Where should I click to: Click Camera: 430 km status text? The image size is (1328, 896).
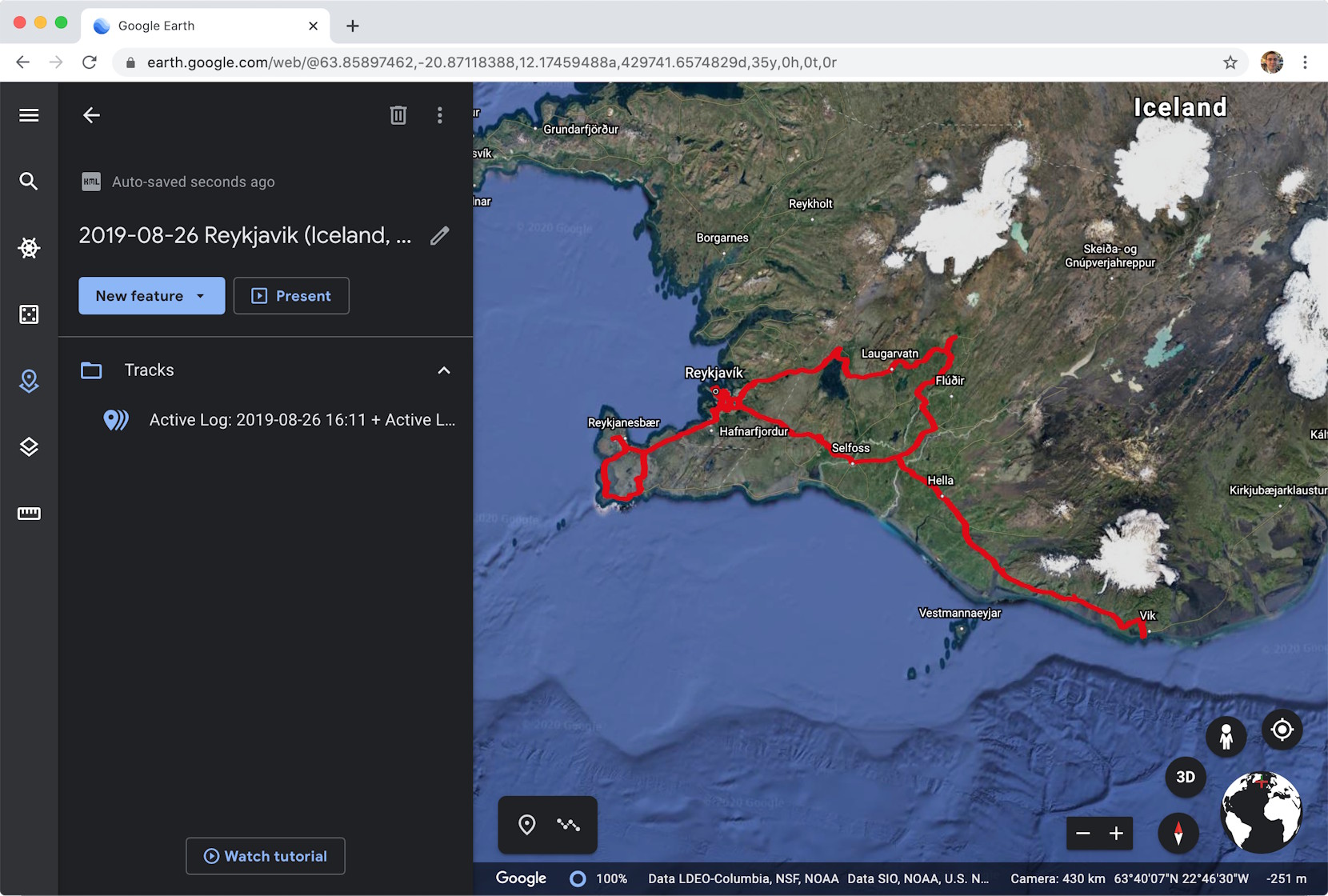pyautogui.click(x=1058, y=878)
